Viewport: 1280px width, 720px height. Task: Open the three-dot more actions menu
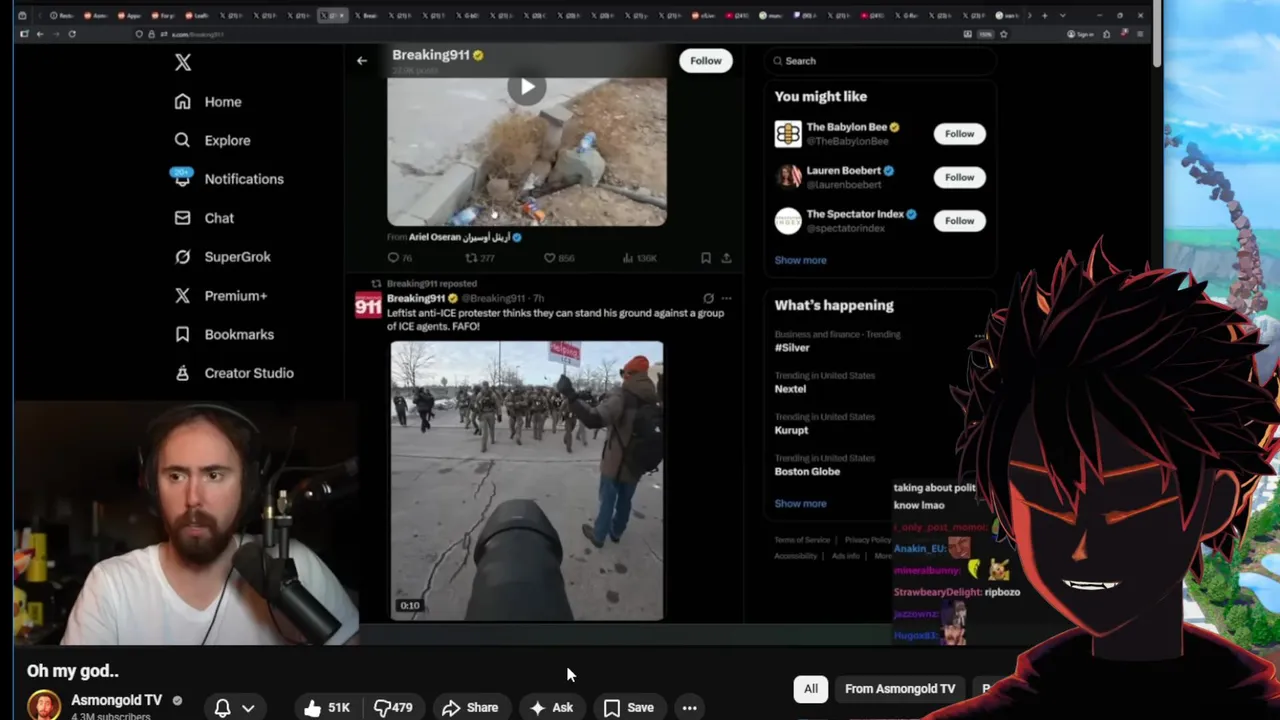(689, 708)
